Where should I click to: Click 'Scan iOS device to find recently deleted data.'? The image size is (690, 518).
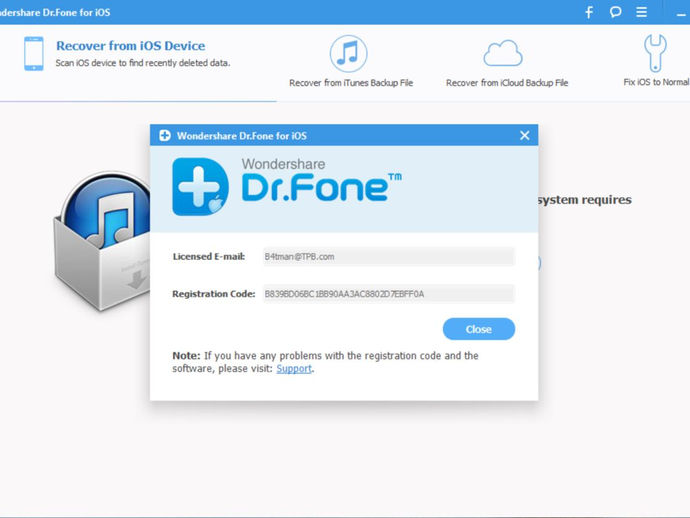coord(143,63)
